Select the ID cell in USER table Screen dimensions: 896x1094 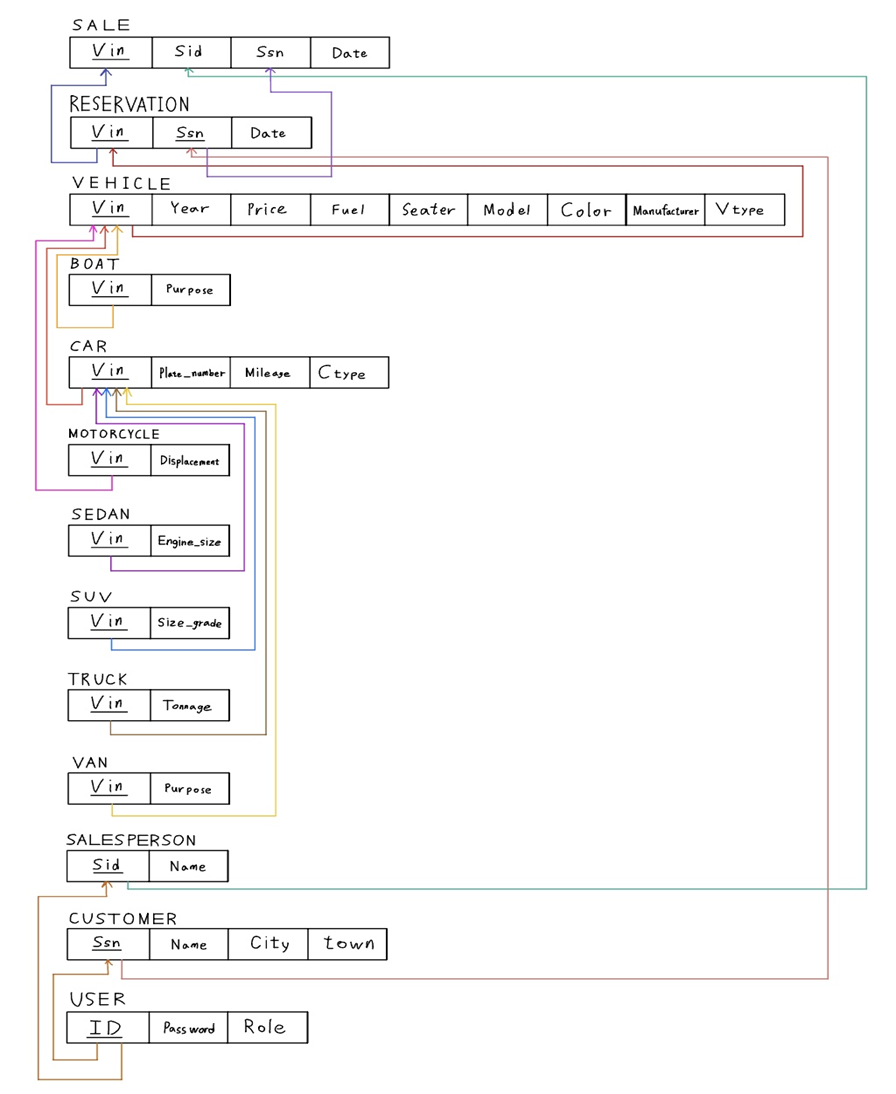(108, 1028)
